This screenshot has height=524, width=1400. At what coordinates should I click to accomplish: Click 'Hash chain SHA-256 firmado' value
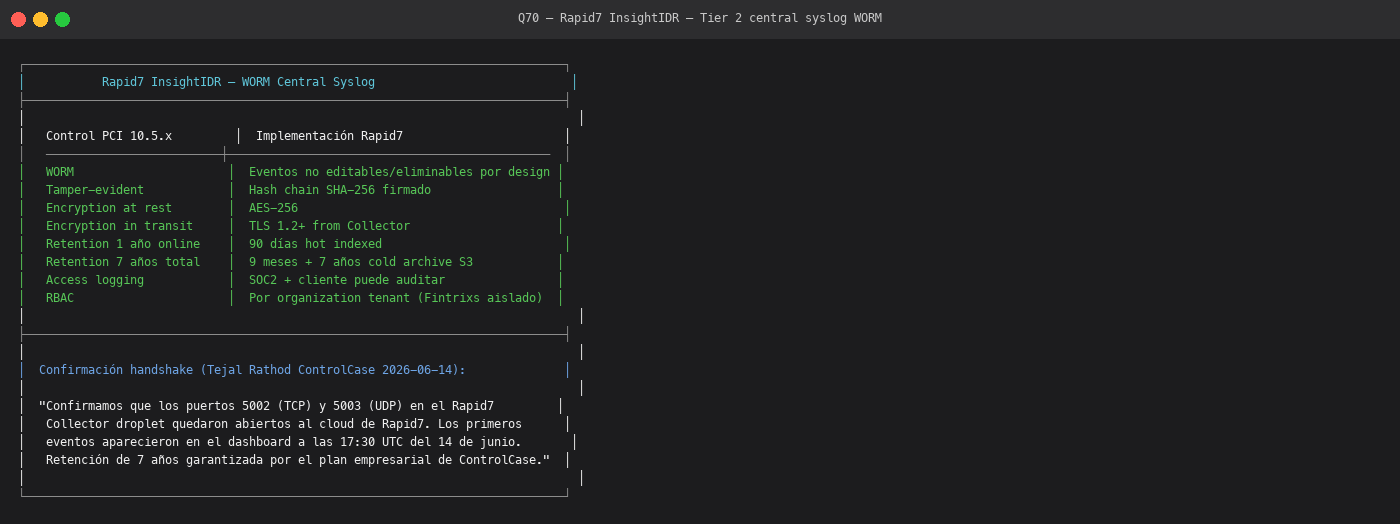point(340,190)
